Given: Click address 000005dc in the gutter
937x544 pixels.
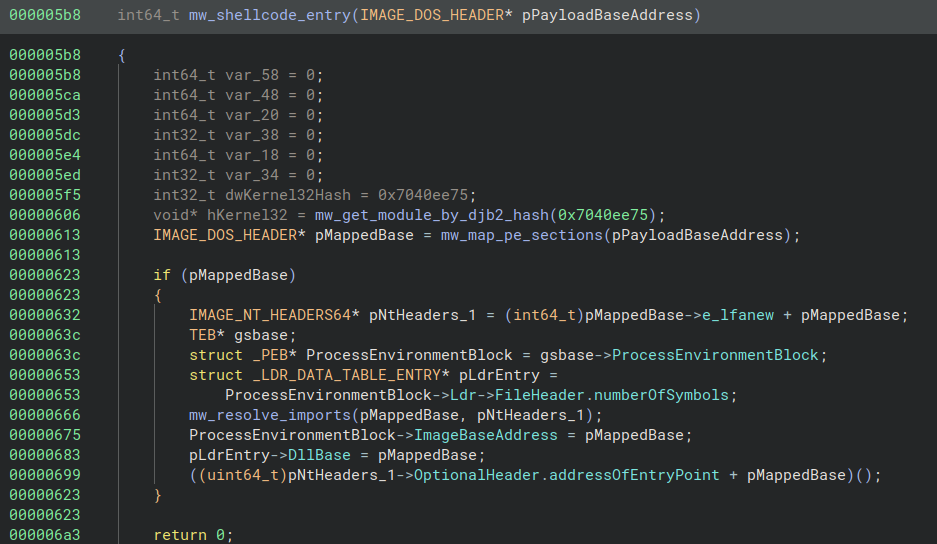Looking at the screenshot, I should pyautogui.click(x=45, y=135).
